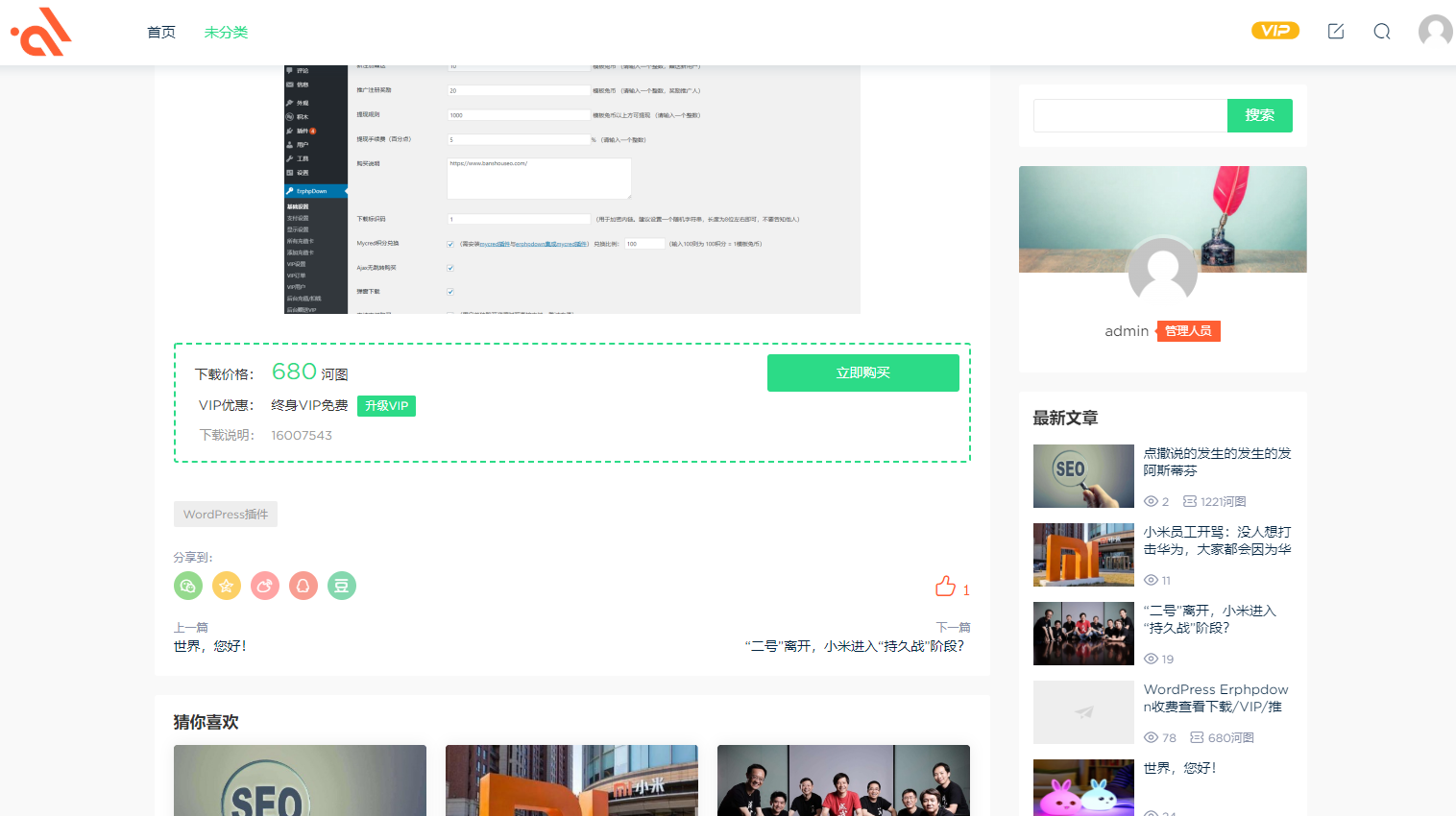
Task: Click the eye views icon beside 78
Action: click(x=1151, y=737)
